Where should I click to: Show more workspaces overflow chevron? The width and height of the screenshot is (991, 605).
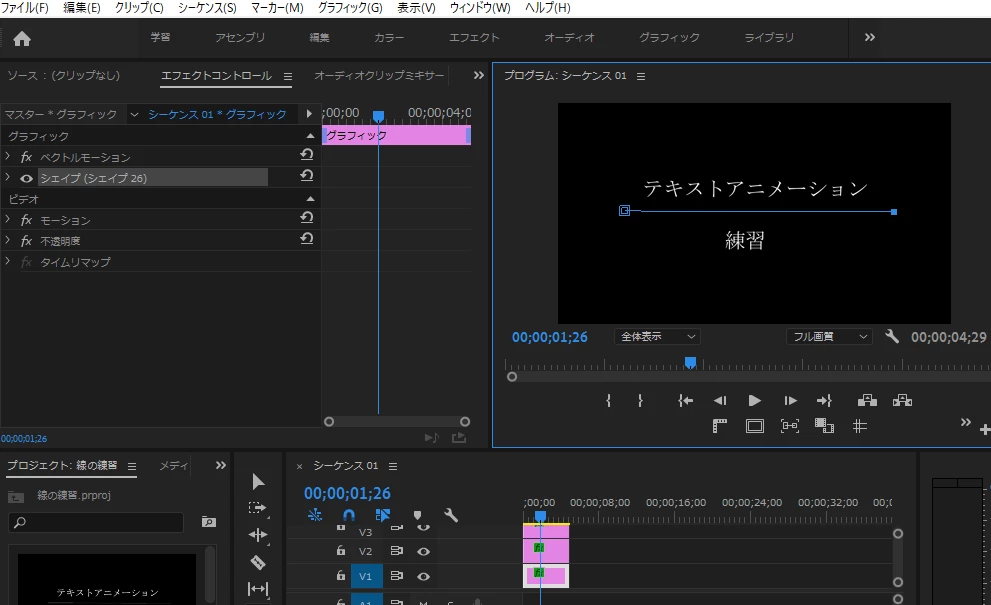point(870,37)
